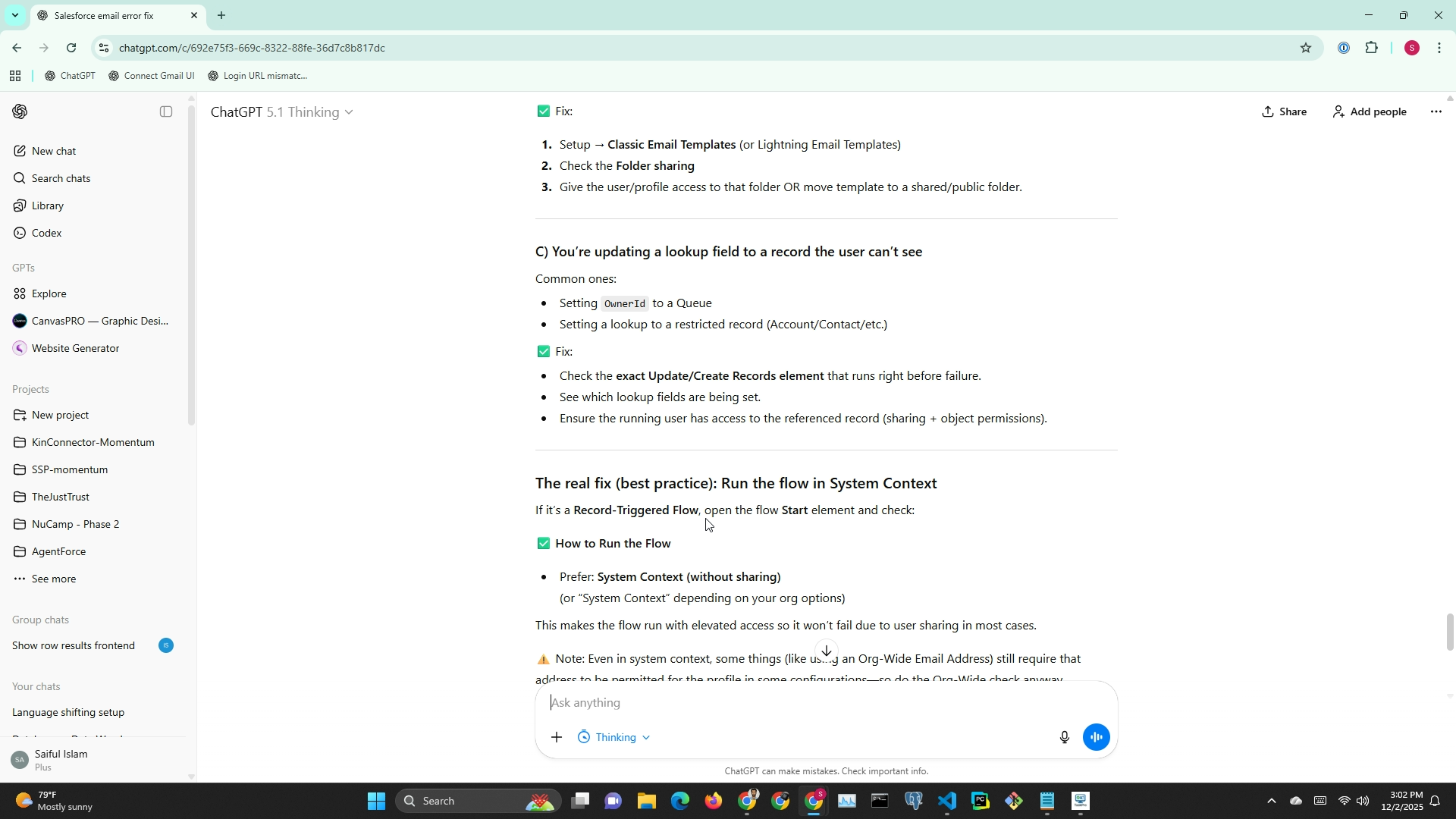Click the ChatGPT logo in sidebar
Image resolution: width=1456 pixels, height=819 pixels.
pos(20,111)
